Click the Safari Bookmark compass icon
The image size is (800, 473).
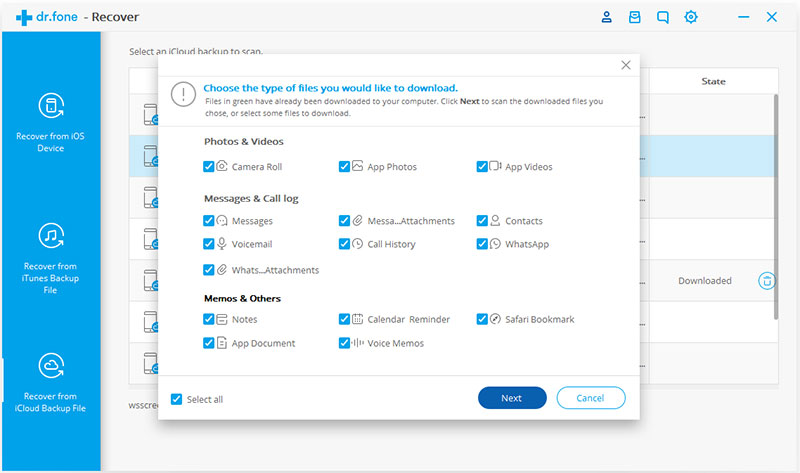pos(495,319)
